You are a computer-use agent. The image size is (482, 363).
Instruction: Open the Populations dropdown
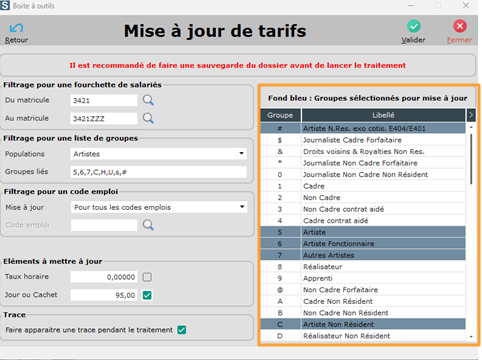click(x=242, y=154)
